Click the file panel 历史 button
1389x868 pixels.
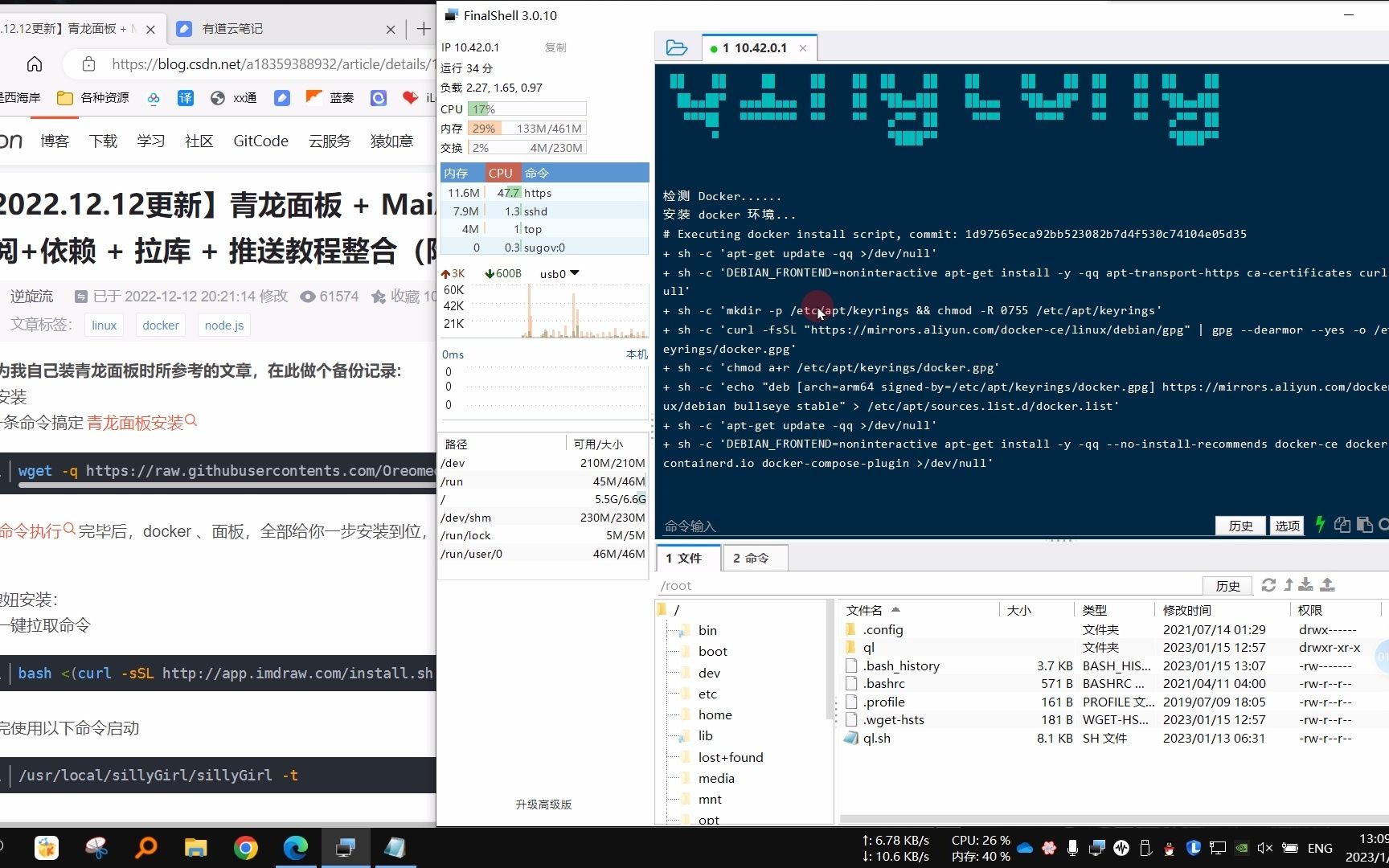click(1227, 586)
